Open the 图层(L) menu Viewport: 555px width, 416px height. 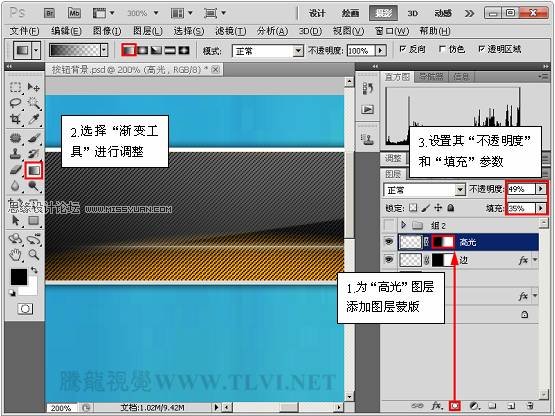point(148,31)
